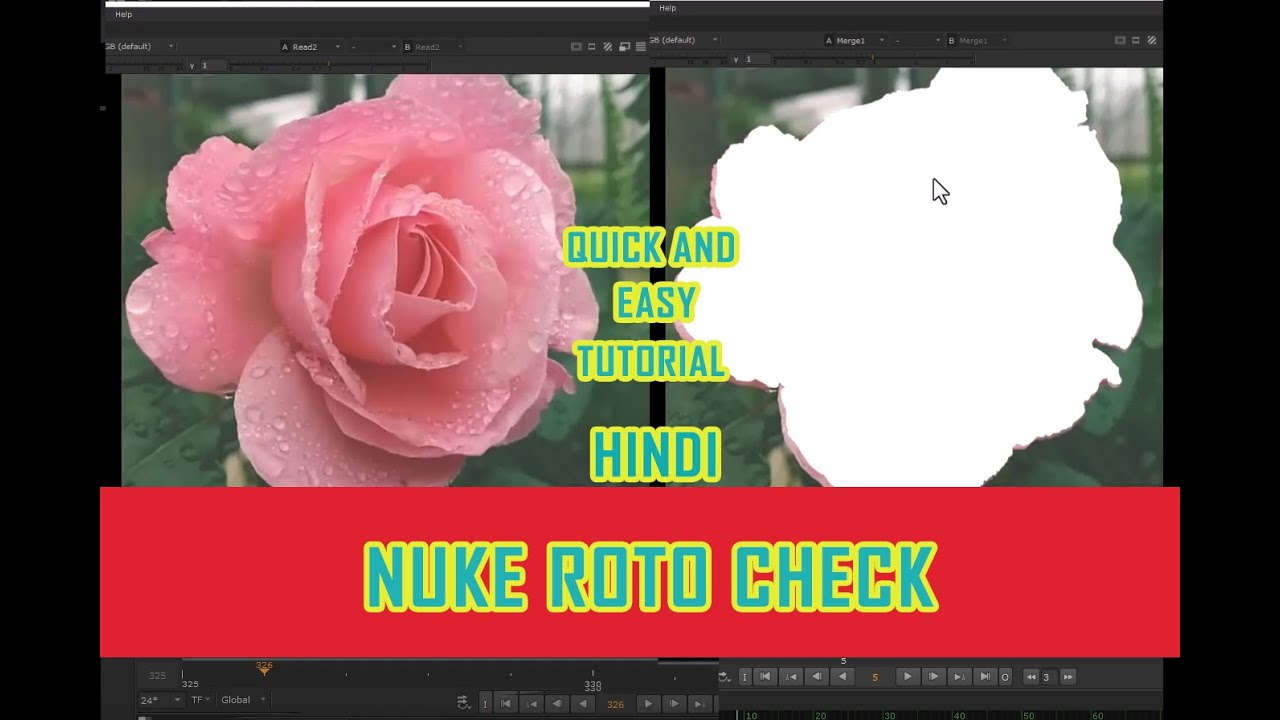Open the A input Read2 dropdown
1280x720 pixels.
tap(312, 47)
